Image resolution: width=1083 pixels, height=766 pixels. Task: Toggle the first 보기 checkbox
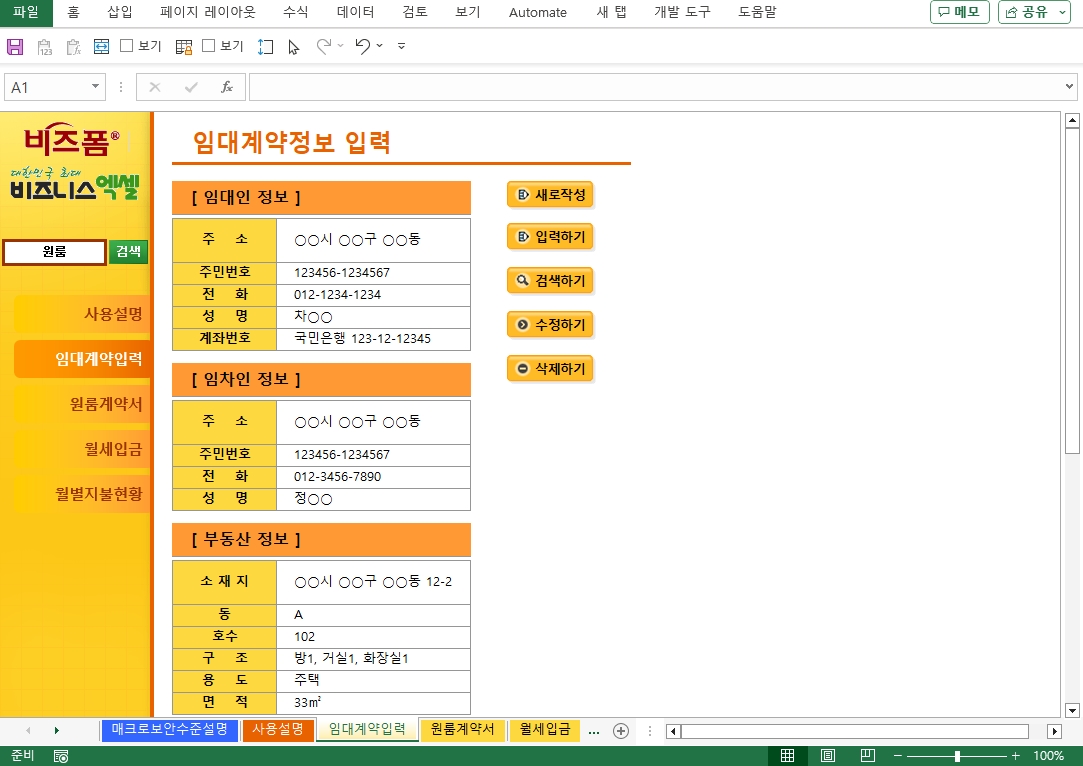[127, 46]
